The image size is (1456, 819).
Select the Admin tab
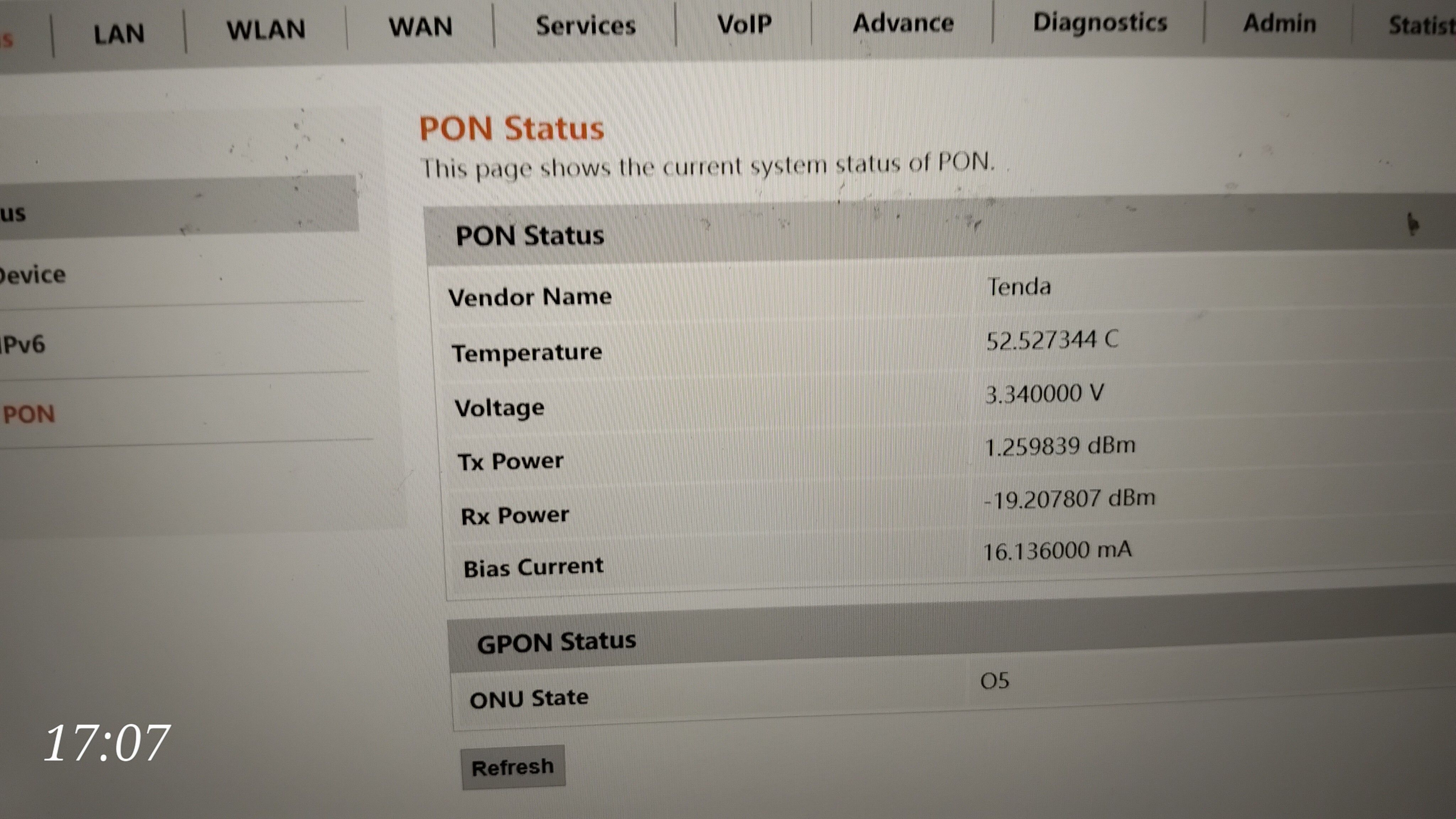pos(1280,24)
